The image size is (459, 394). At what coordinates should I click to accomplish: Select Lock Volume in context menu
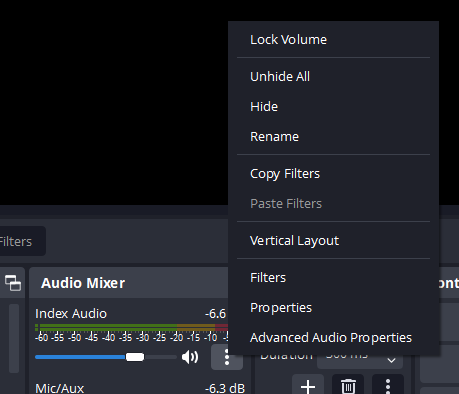333,40
